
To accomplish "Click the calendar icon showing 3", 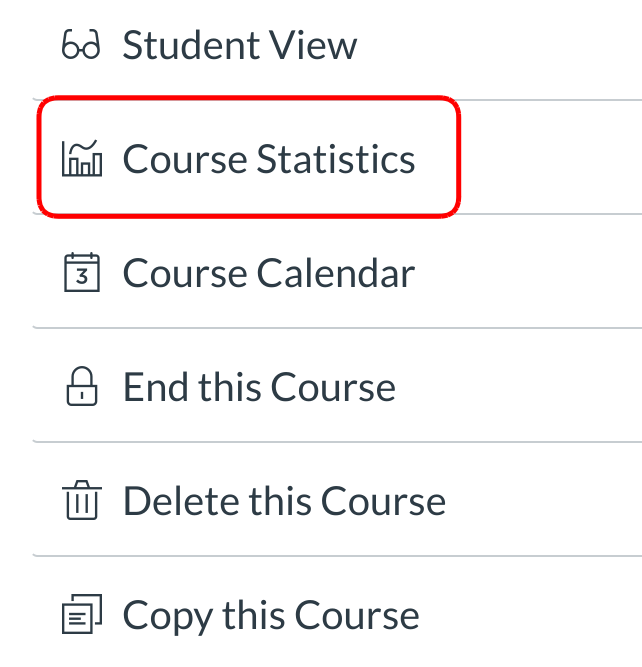I will tap(81, 273).
